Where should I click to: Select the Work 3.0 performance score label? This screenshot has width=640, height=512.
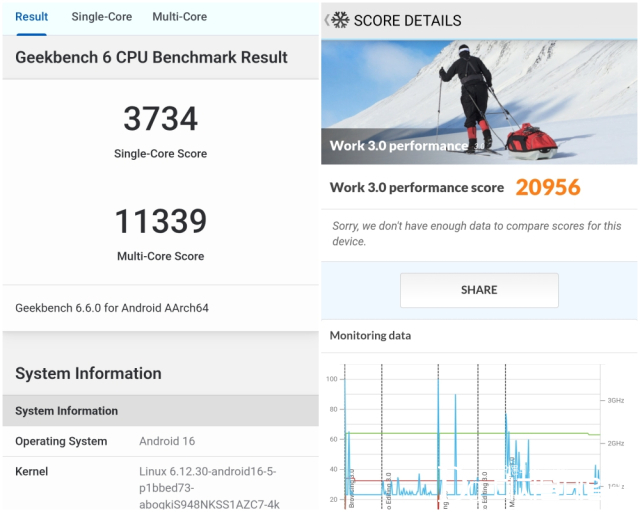[417, 187]
